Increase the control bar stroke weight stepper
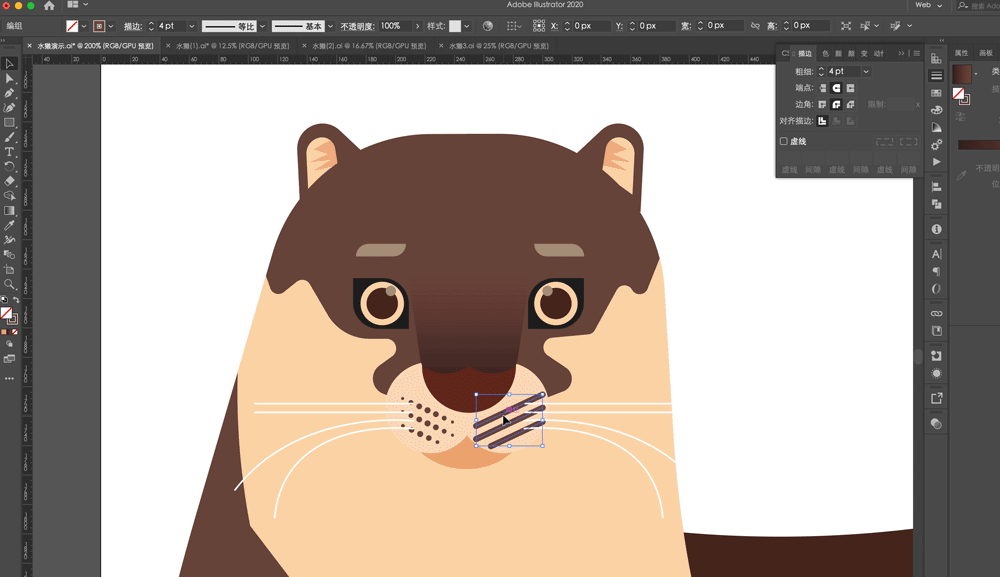Image resolution: width=1000 pixels, height=577 pixels. pos(152,23)
